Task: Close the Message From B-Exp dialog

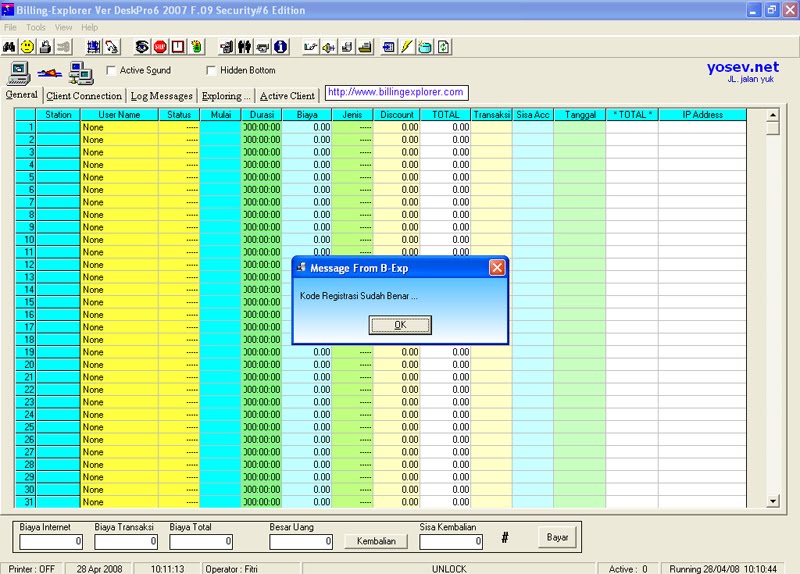Action: [497, 268]
